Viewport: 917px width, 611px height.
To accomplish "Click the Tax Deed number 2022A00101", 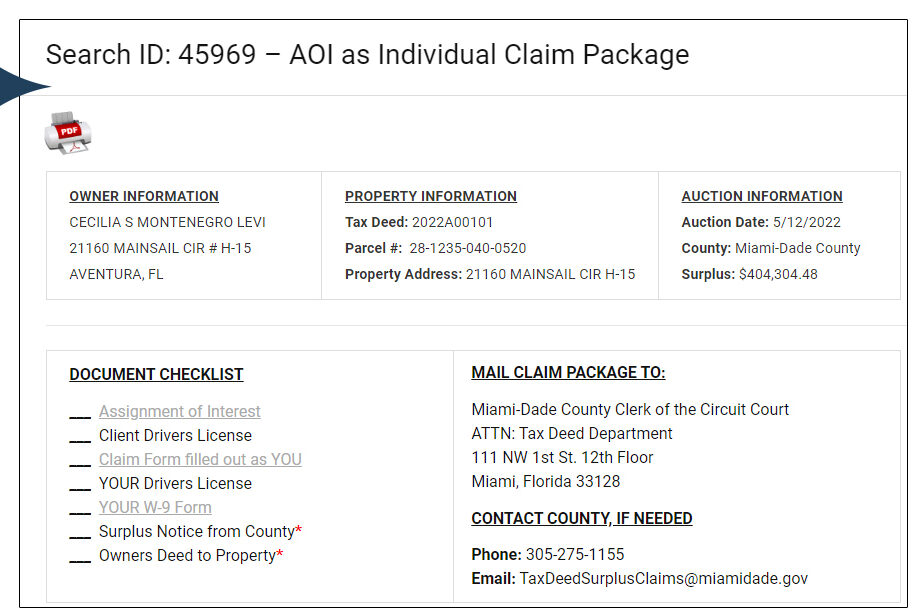I will point(453,222).
